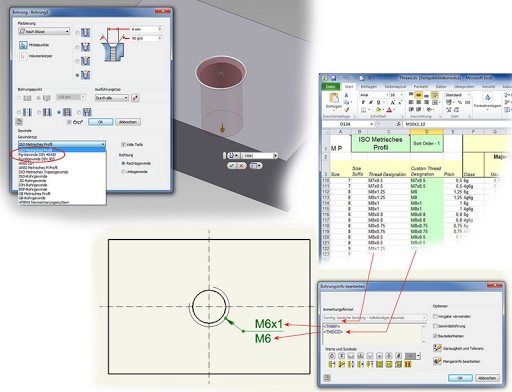Image resolution: width=512 pixels, height=392 pixels.
Task: Click the red font color icon
Action: 389,110
